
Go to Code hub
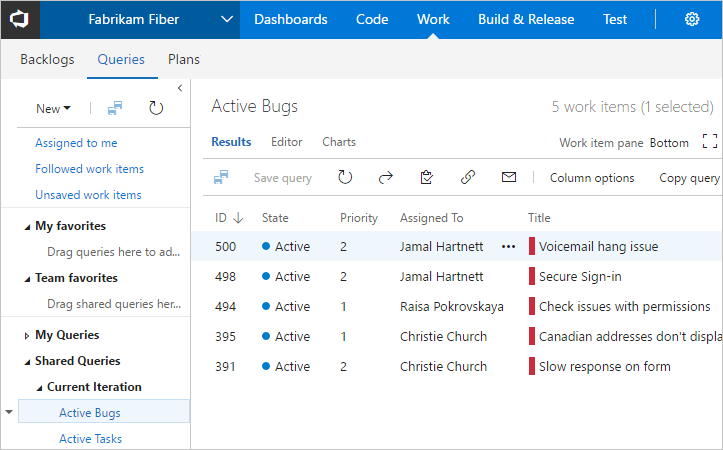point(372,19)
